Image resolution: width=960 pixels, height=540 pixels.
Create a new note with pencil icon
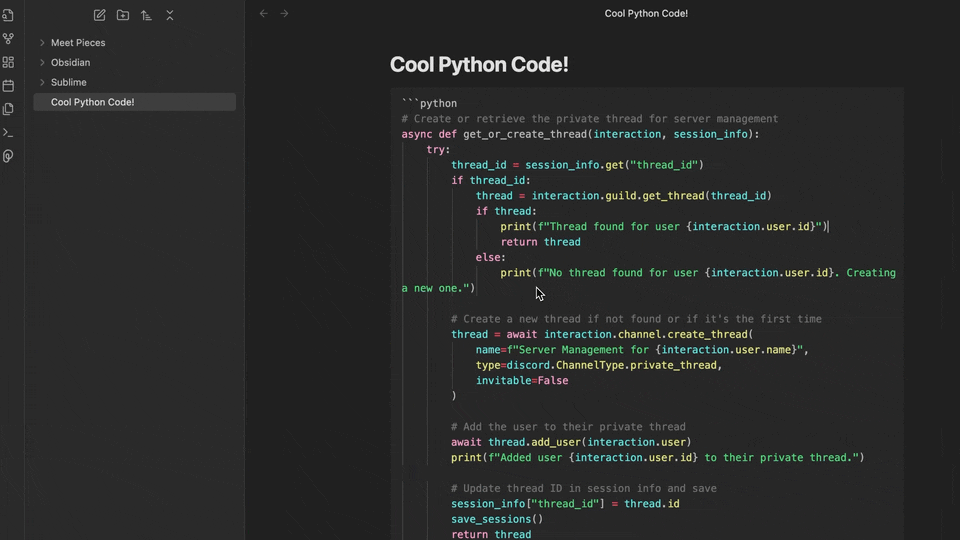99,15
